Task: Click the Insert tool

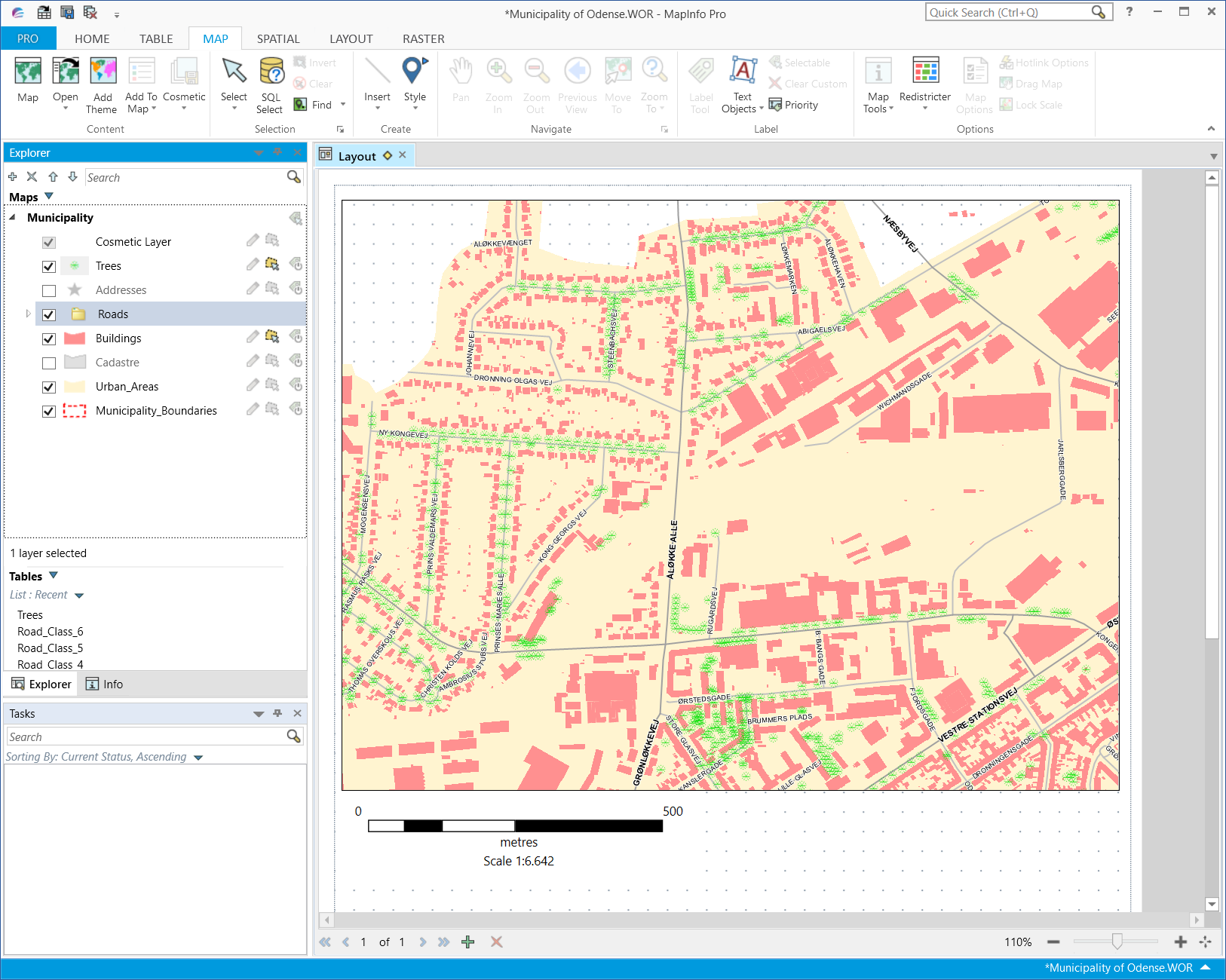Action: [376, 83]
